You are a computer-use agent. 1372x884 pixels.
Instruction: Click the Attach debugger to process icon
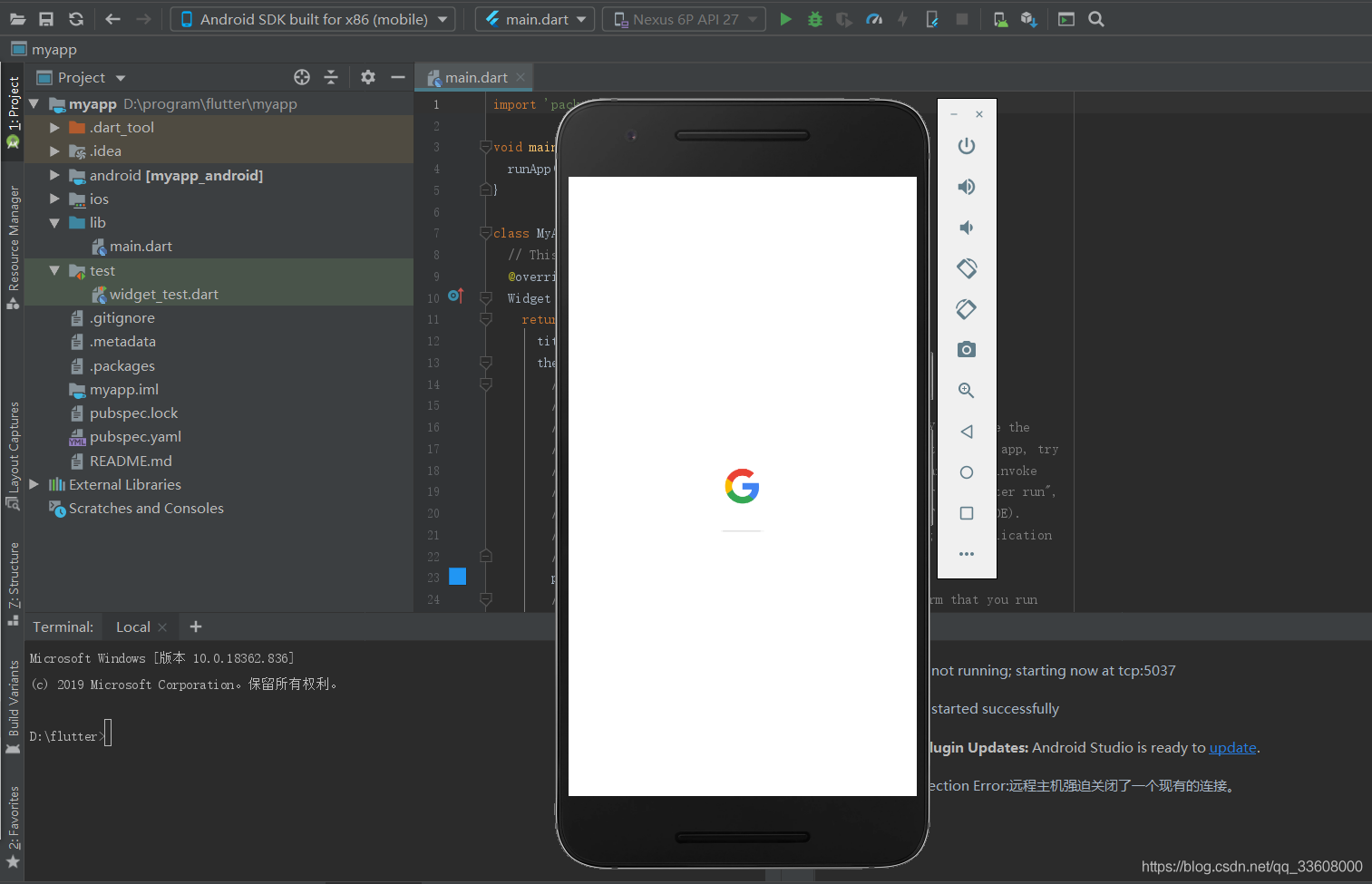[x=931, y=19]
